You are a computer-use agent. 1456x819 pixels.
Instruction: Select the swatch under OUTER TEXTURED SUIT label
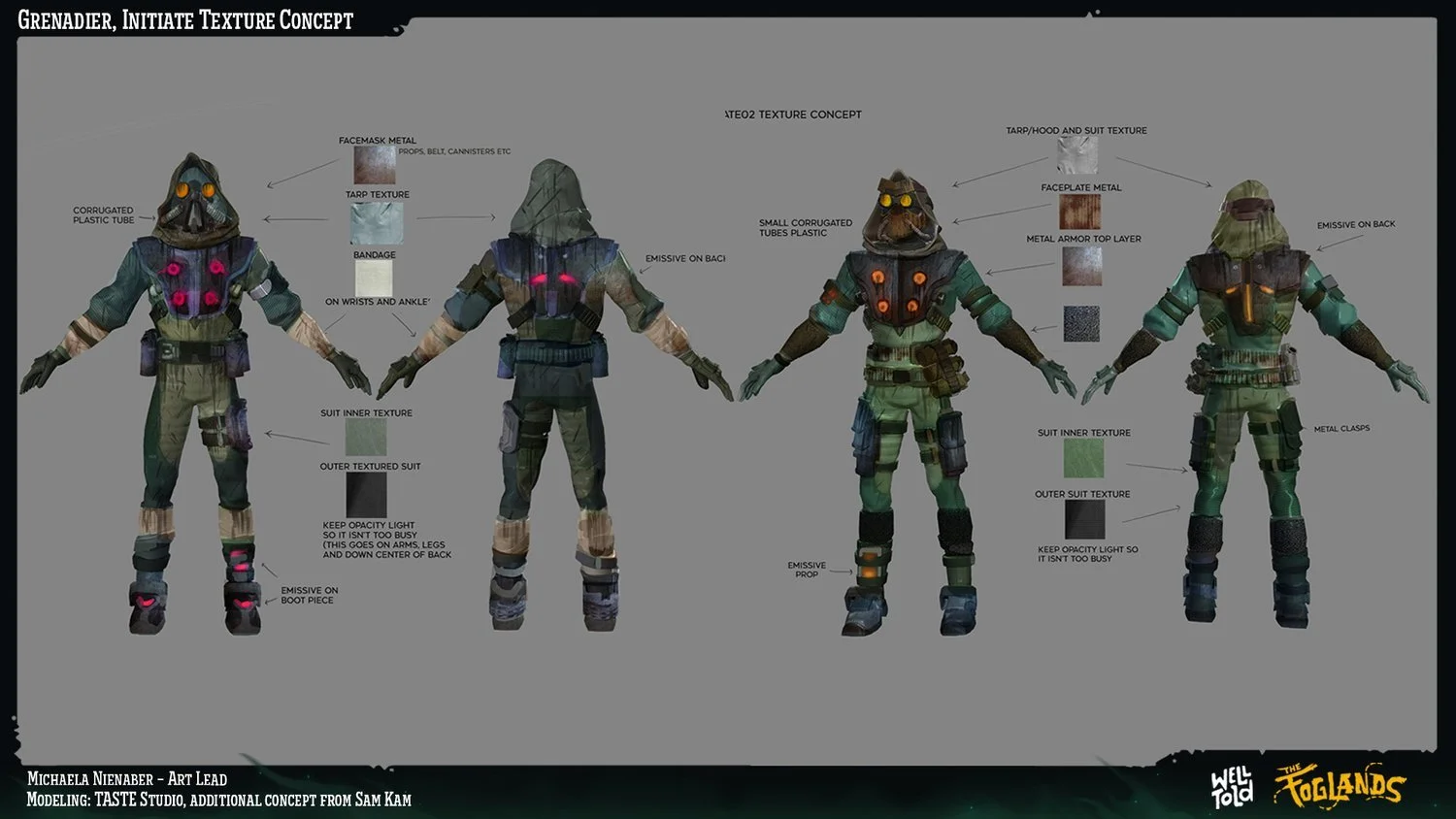[x=367, y=495]
